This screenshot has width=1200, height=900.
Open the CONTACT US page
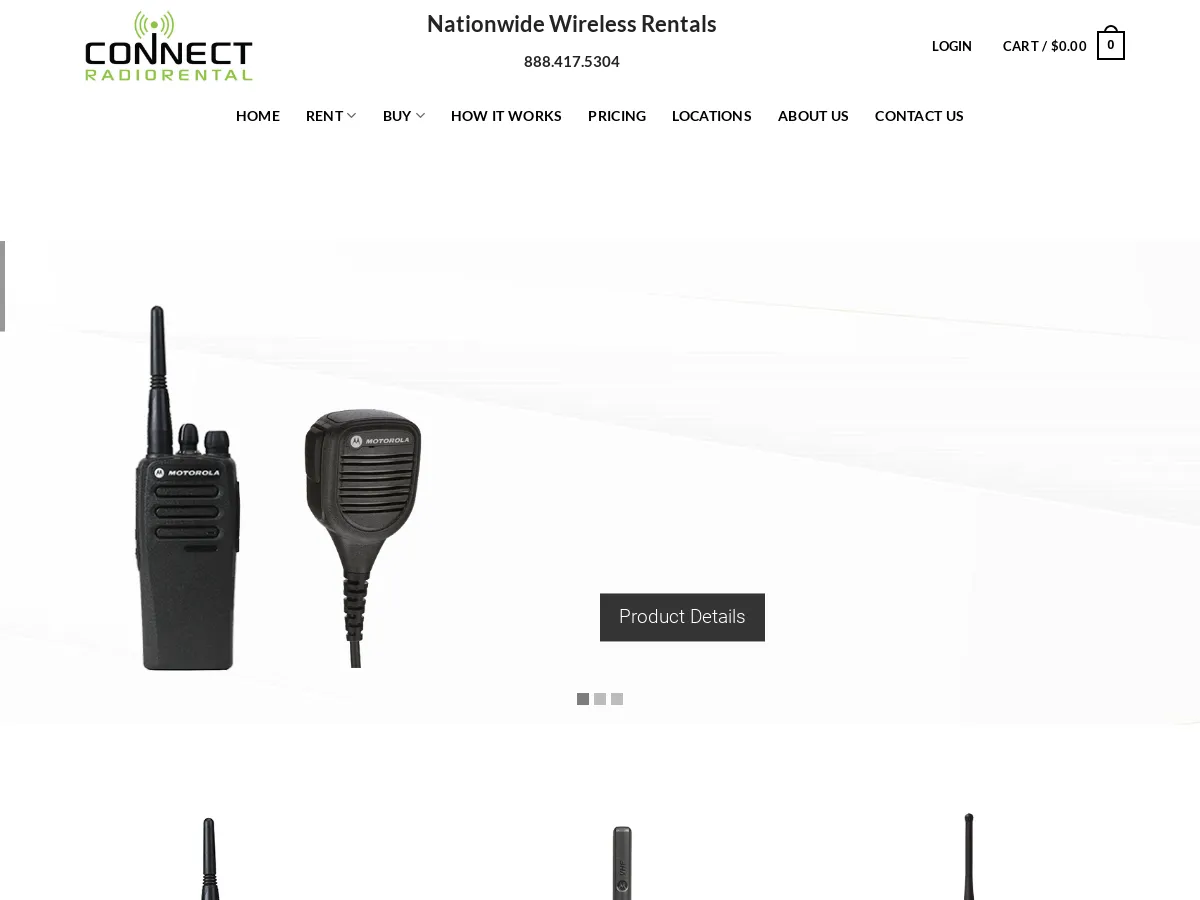pyautogui.click(x=919, y=116)
